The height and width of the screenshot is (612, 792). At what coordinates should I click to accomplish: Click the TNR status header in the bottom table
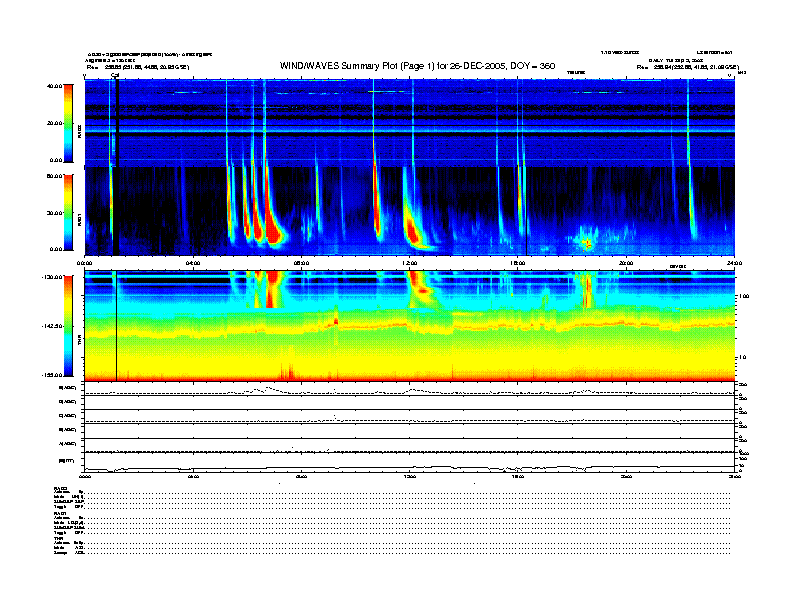coord(58,539)
